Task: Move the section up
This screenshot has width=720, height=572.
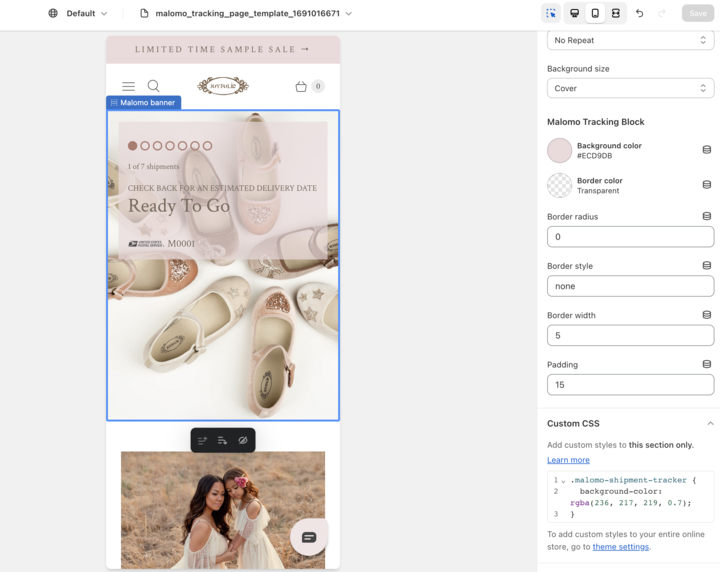Action: (202, 441)
